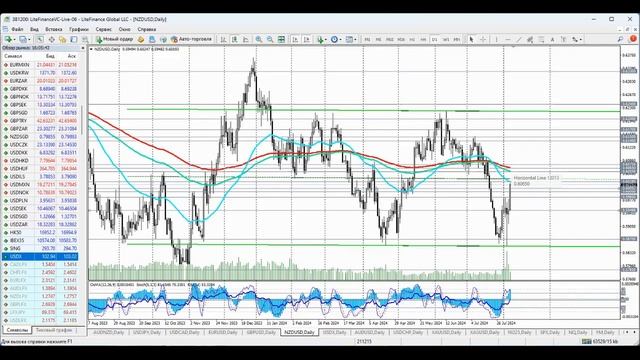
Task: Toggle the Авто-торговля button
Action: coord(191,39)
